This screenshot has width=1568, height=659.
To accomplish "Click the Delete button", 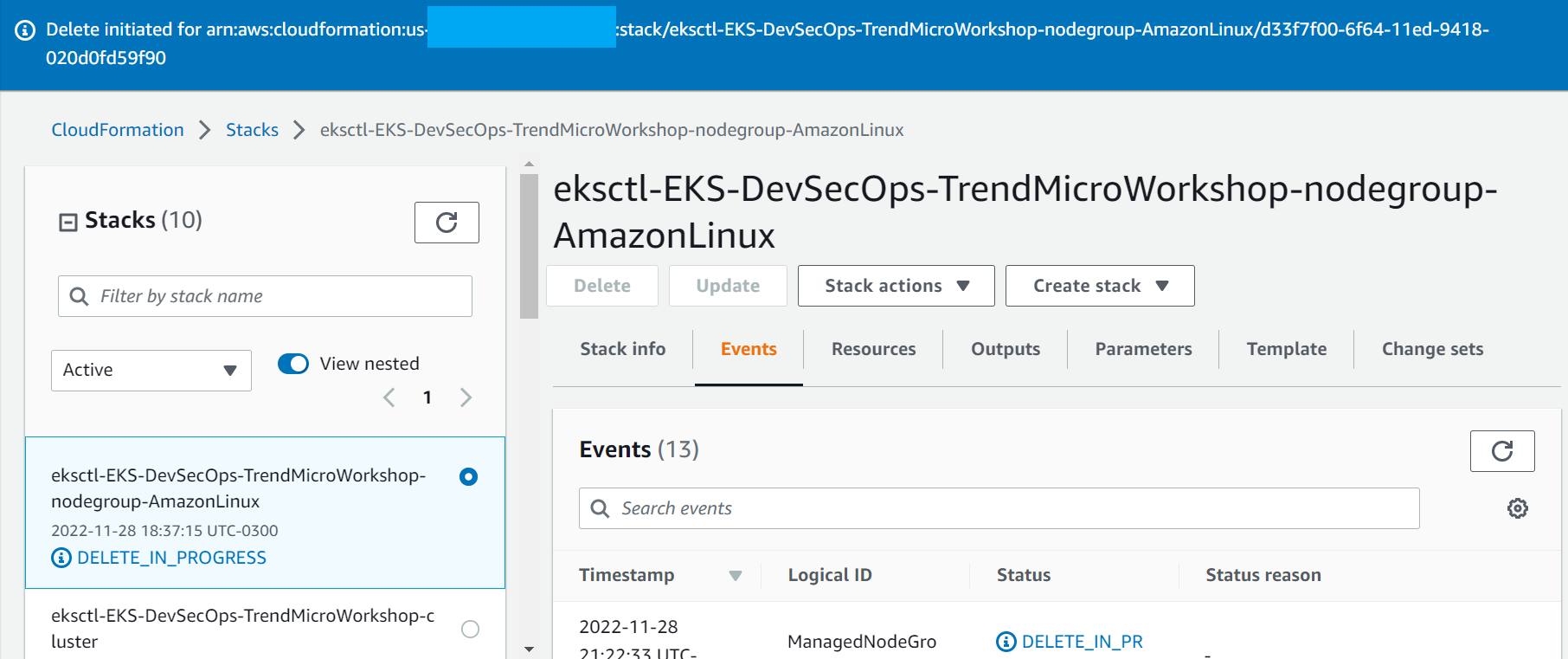I will point(602,286).
